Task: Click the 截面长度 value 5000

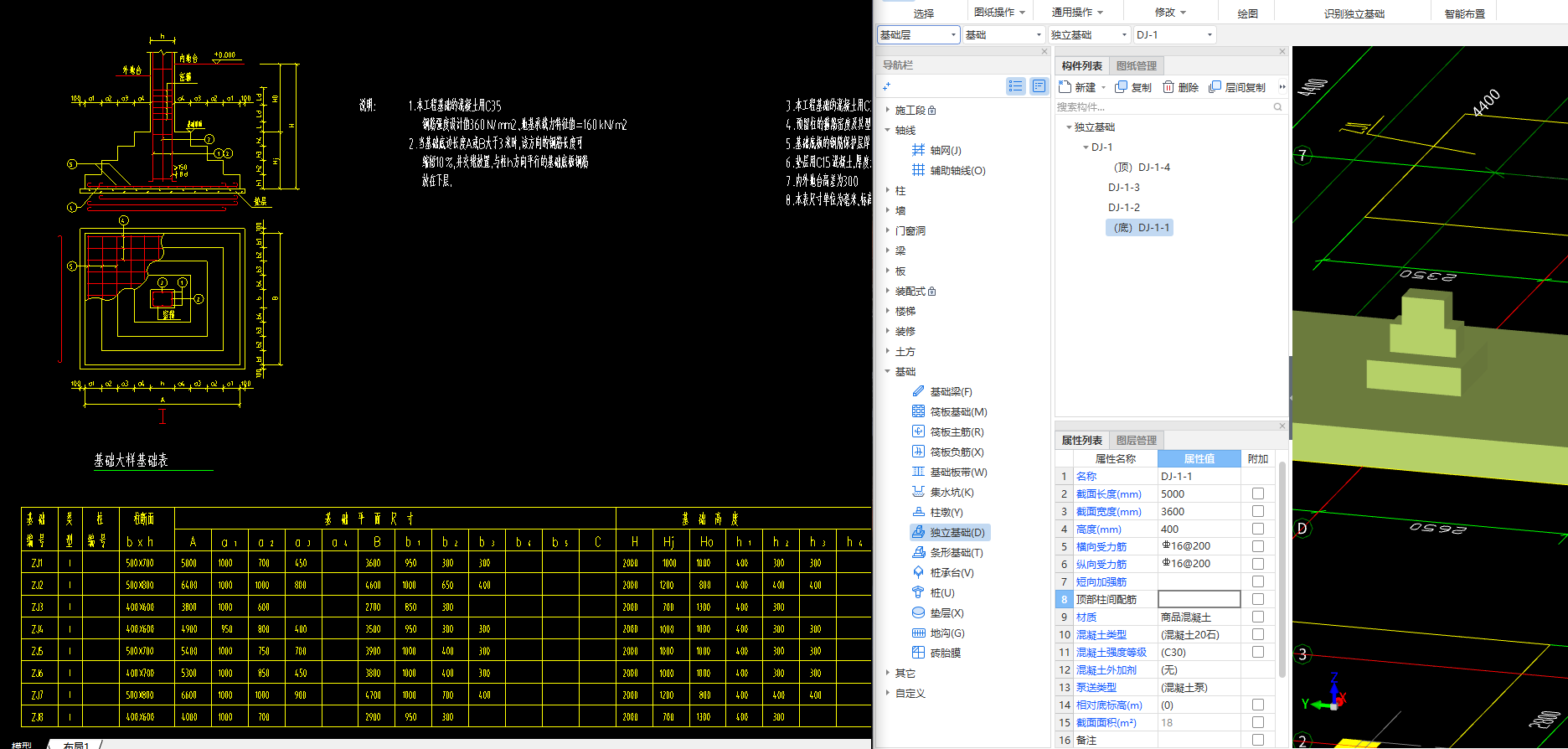Action: 1199,493
